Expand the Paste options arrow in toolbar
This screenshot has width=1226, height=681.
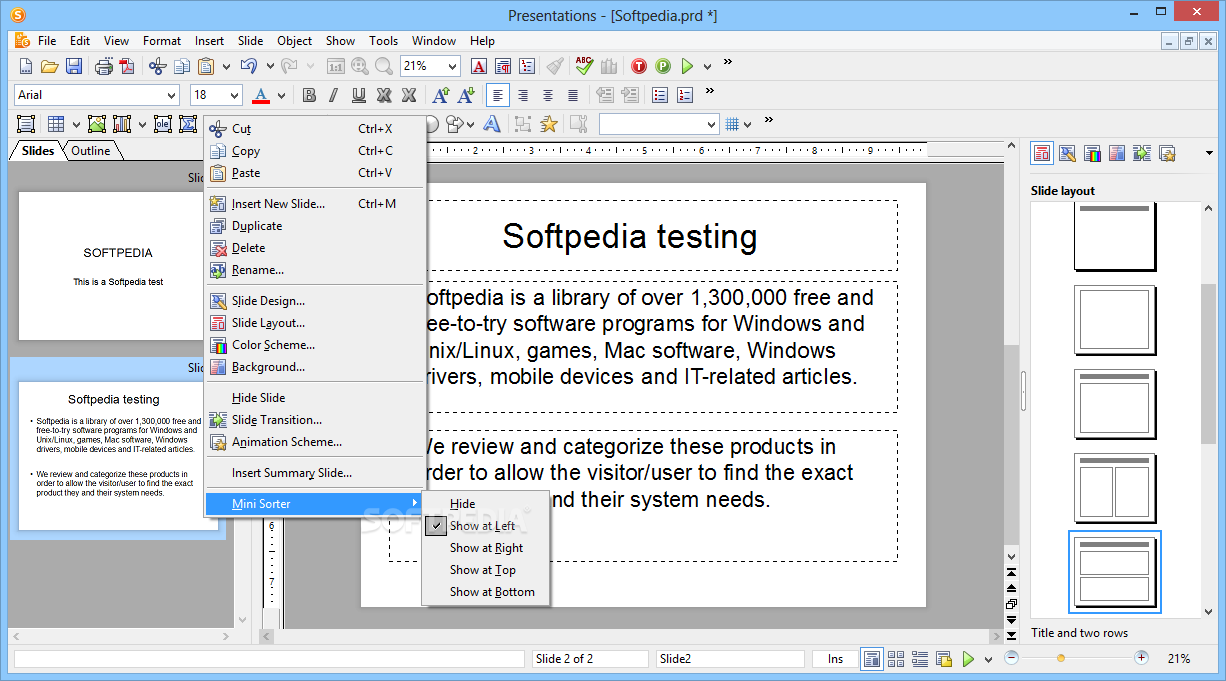tap(227, 67)
